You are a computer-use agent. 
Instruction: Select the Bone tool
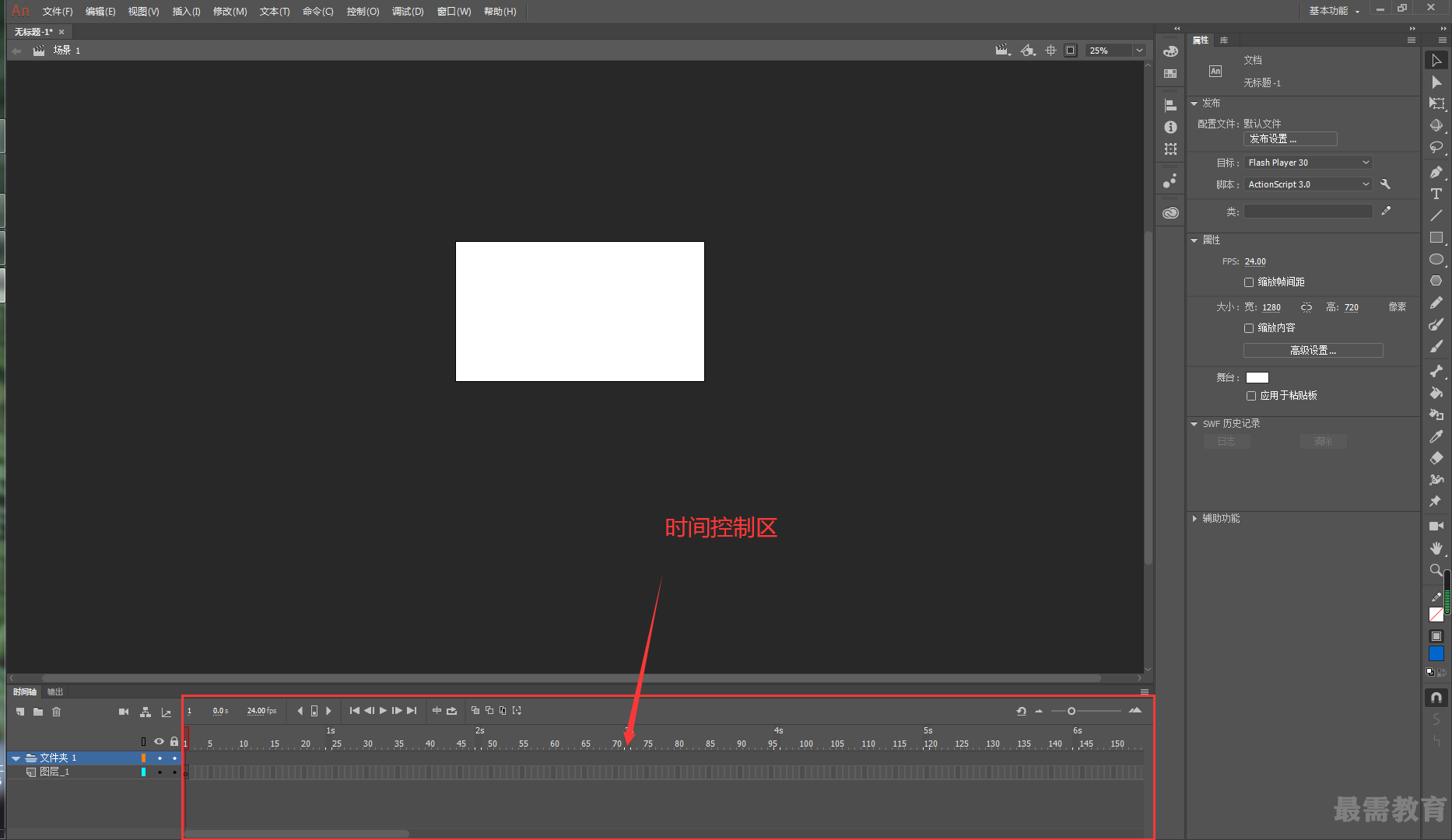[x=1436, y=371]
